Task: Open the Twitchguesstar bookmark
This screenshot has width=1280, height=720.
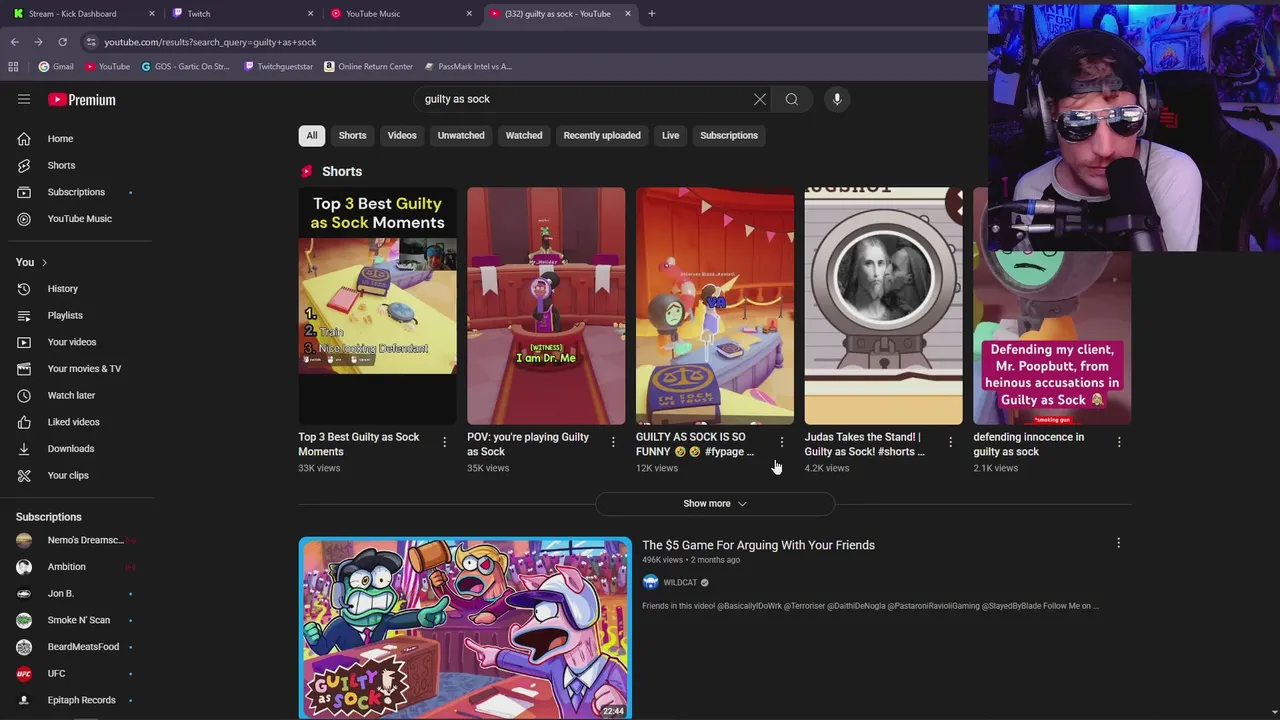Action: click(x=279, y=67)
